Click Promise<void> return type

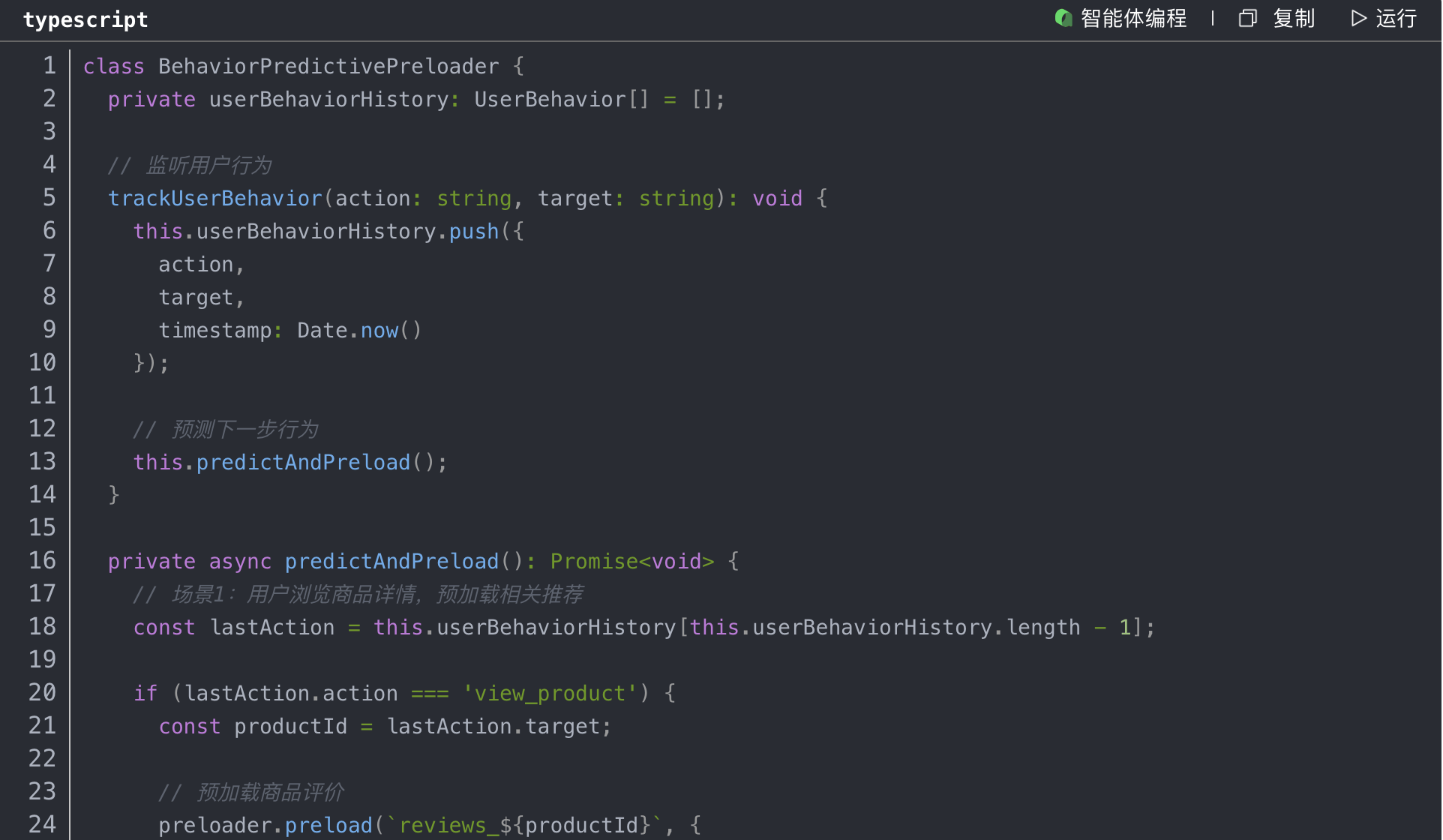631,561
